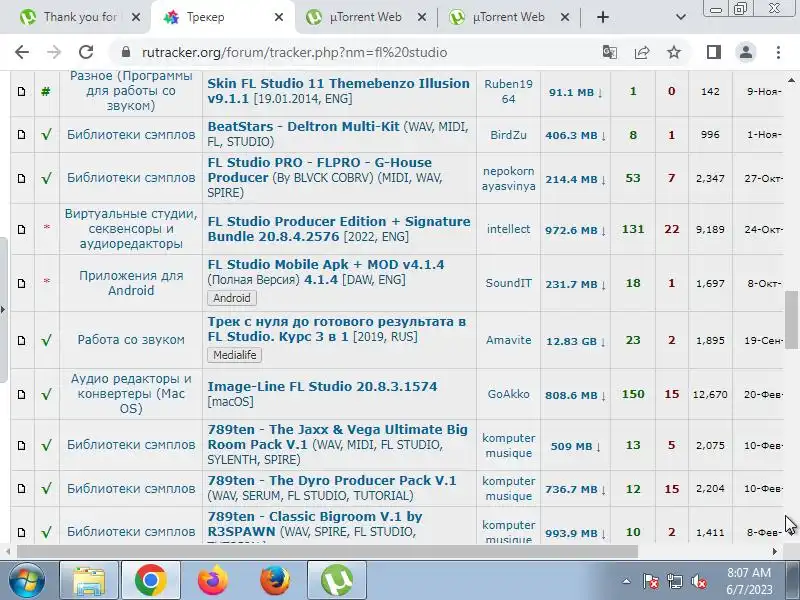Click green checkmark in BeatStars row
Screen dimensions: 800x600
[46, 135]
